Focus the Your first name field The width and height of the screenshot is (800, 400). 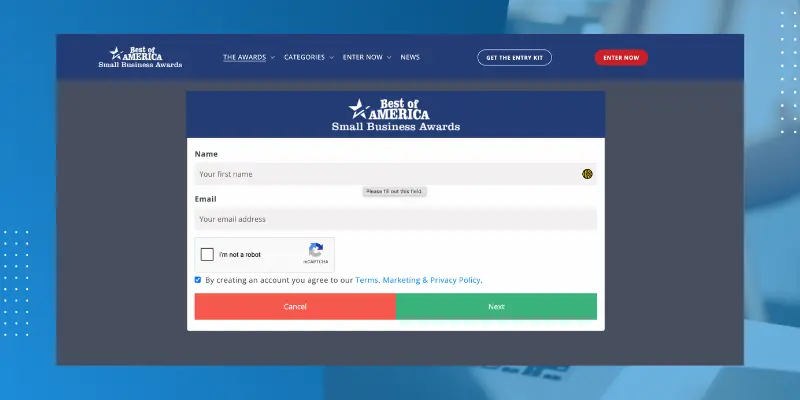[395, 174]
